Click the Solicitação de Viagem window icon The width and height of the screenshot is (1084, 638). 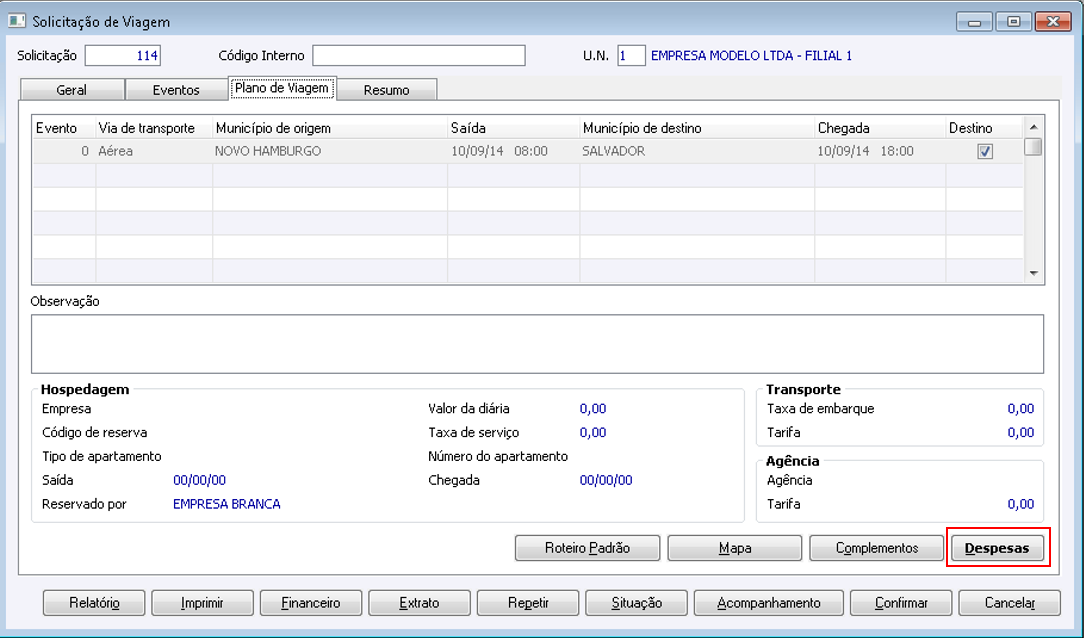coord(16,20)
